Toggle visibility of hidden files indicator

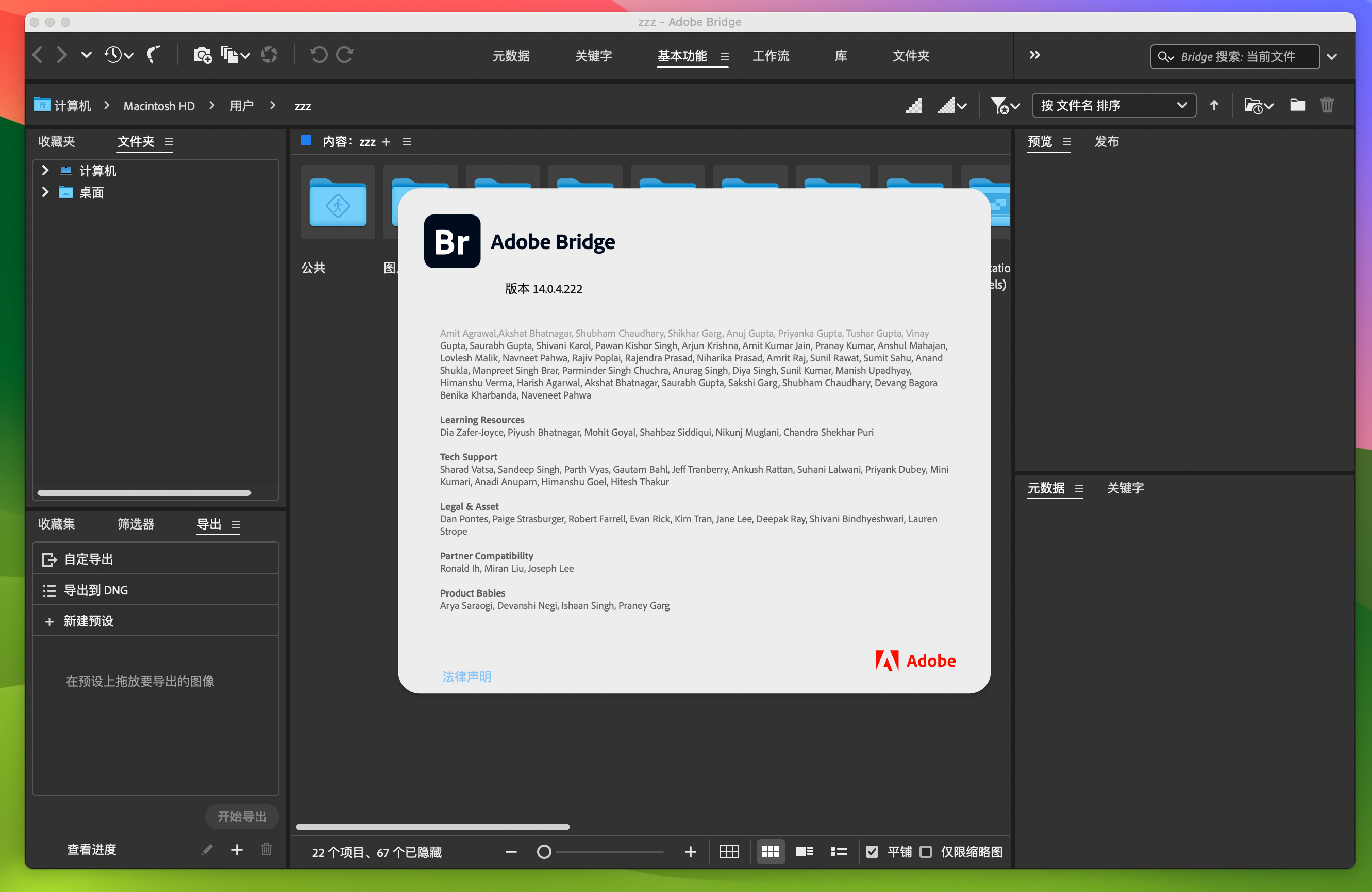pos(391,851)
